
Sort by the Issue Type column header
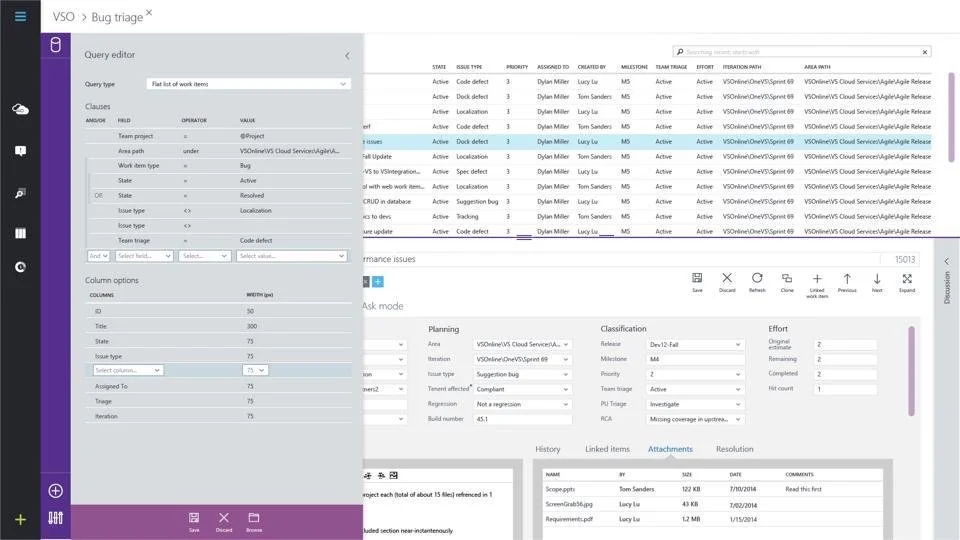(469, 67)
